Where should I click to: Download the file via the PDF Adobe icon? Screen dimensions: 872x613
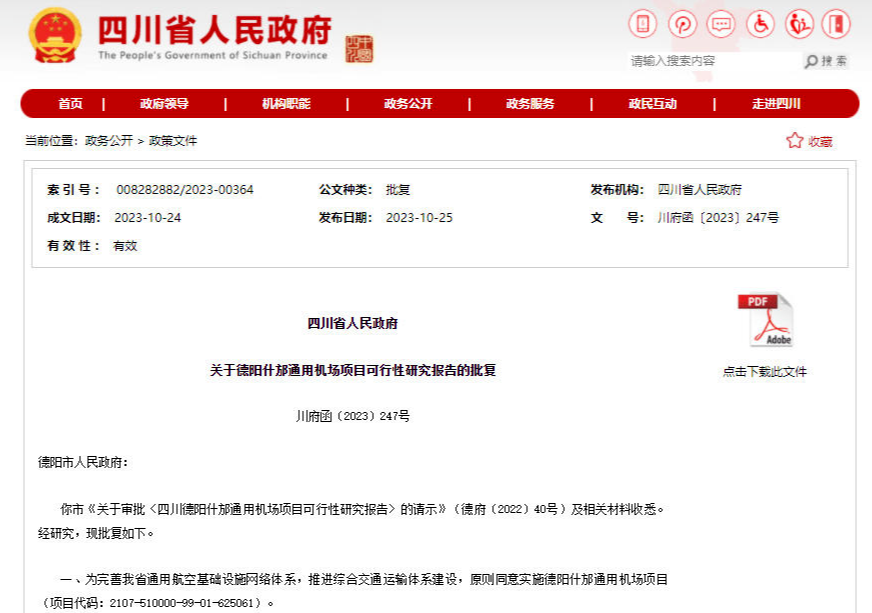(765, 320)
